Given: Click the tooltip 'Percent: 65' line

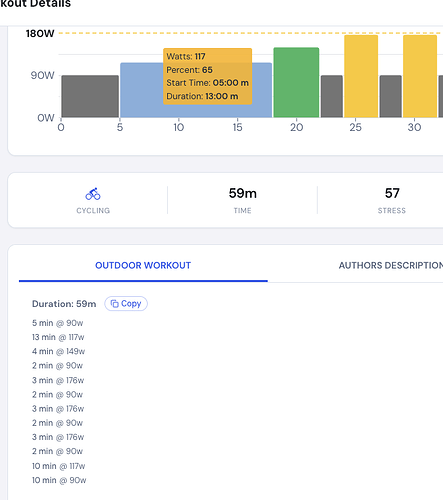Looking at the screenshot, I should click(189, 70).
